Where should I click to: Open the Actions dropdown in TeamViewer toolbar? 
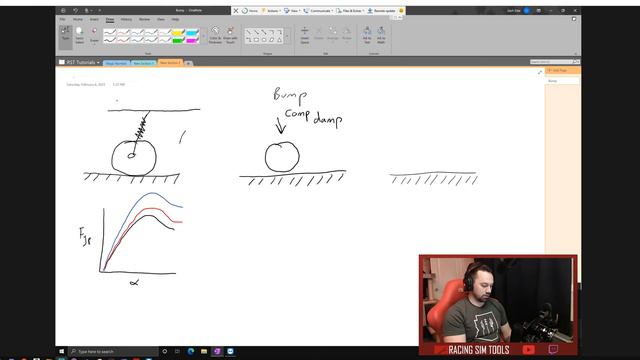click(x=271, y=11)
